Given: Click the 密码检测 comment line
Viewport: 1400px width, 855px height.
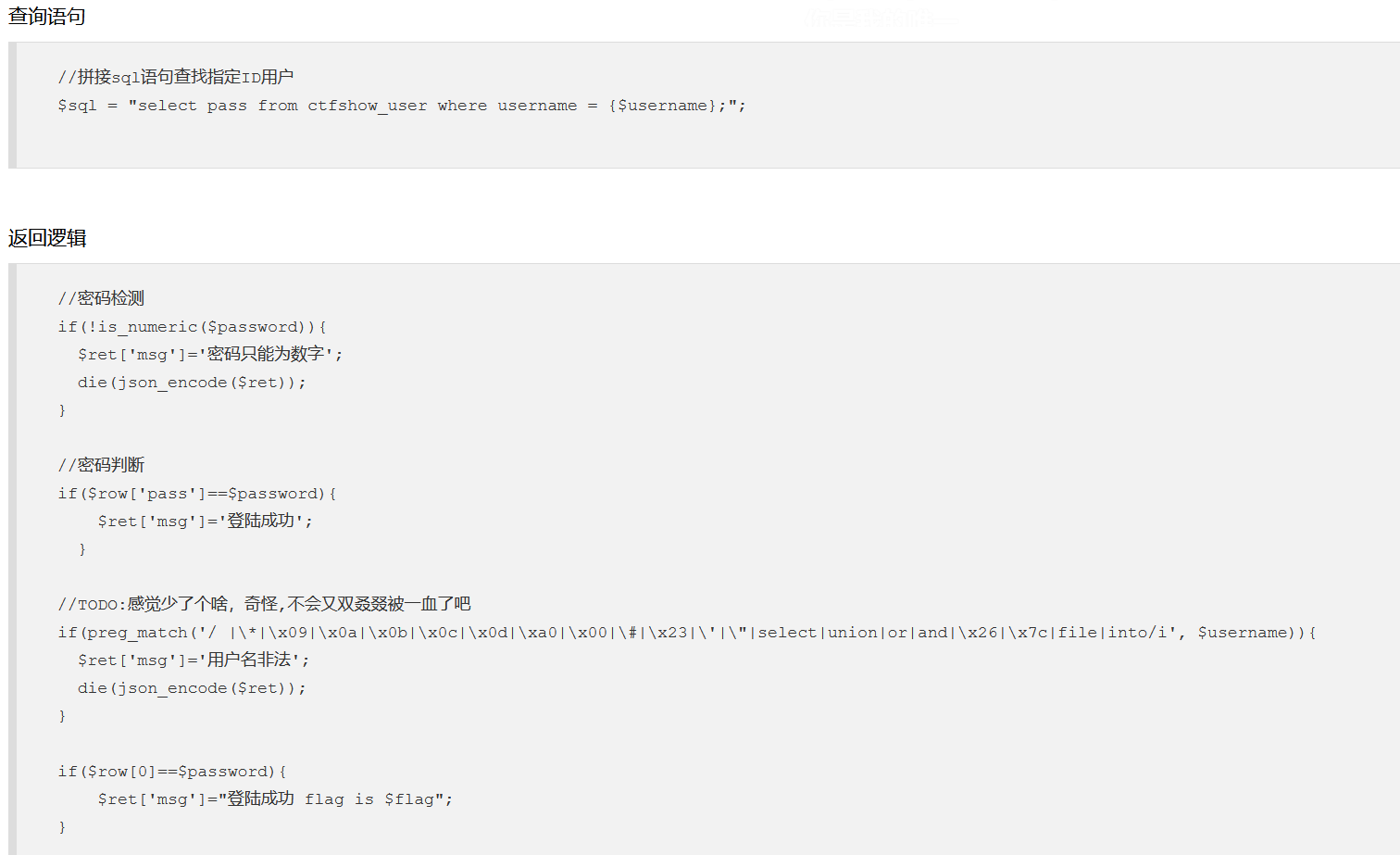Looking at the screenshot, I should pos(101,298).
